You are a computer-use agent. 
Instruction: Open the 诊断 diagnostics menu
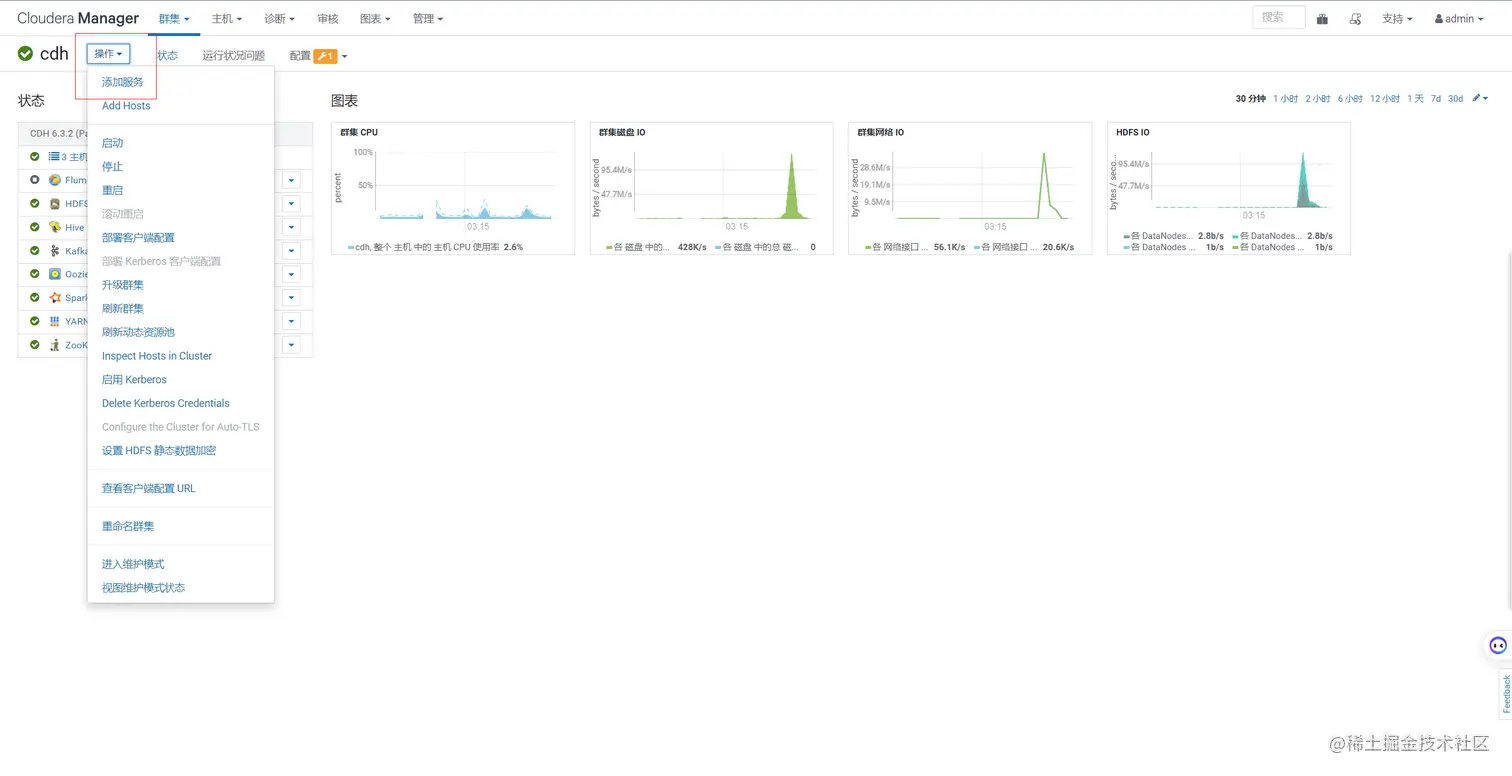(280, 18)
